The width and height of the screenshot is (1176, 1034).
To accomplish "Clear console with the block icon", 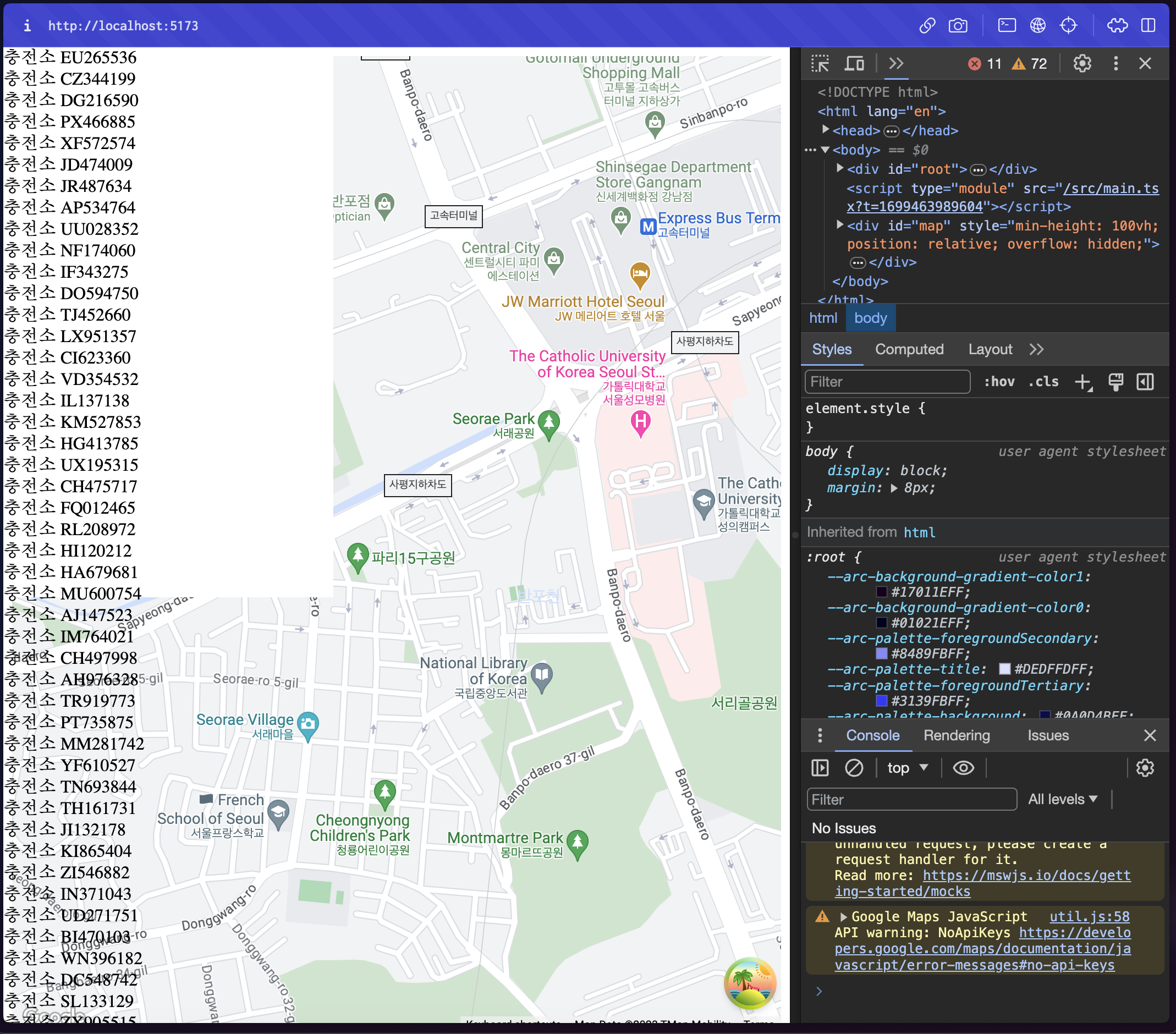I will point(853,768).
